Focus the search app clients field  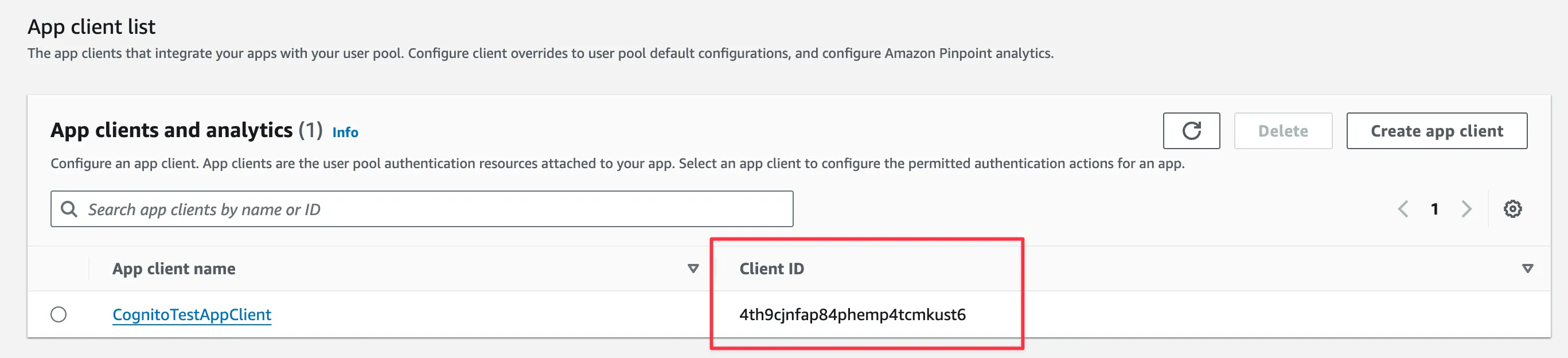pos(426,209)
